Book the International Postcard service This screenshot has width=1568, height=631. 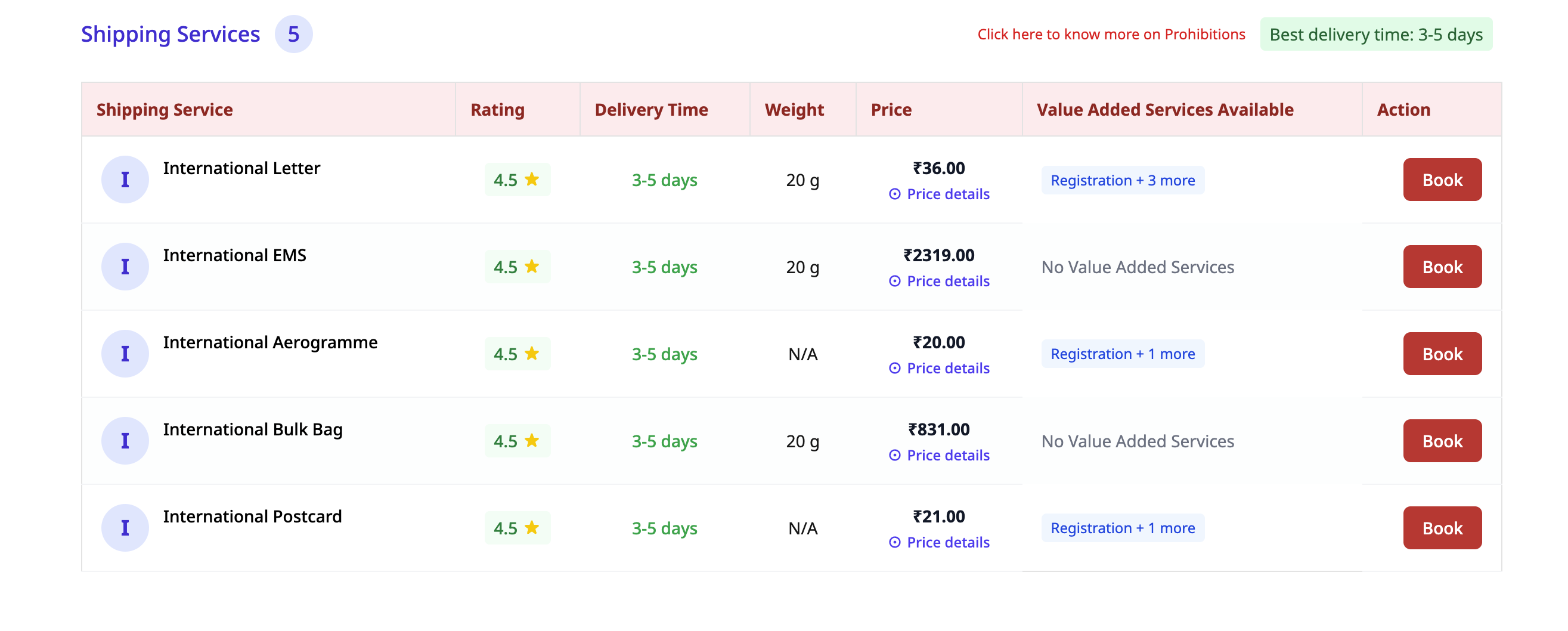tap(1442, 528)
